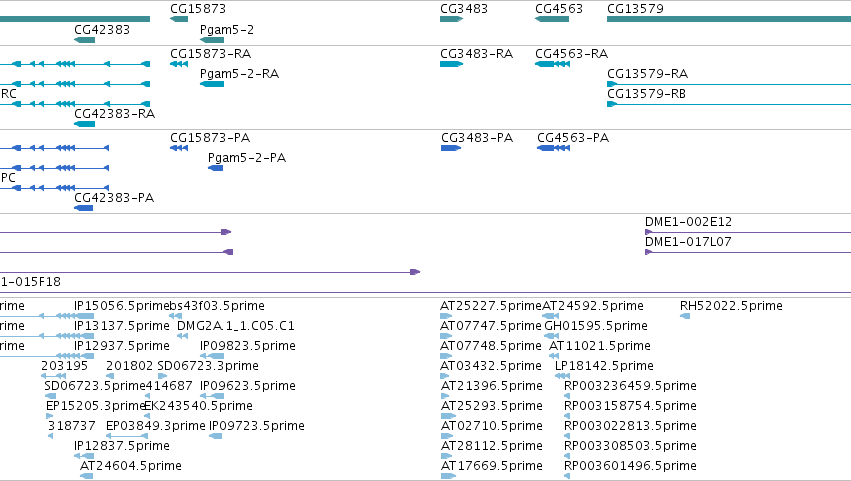This screenshot has height=481, width=851.
Task: Click EST RP003022813.5prime label
Action: [x=631, y=426]
